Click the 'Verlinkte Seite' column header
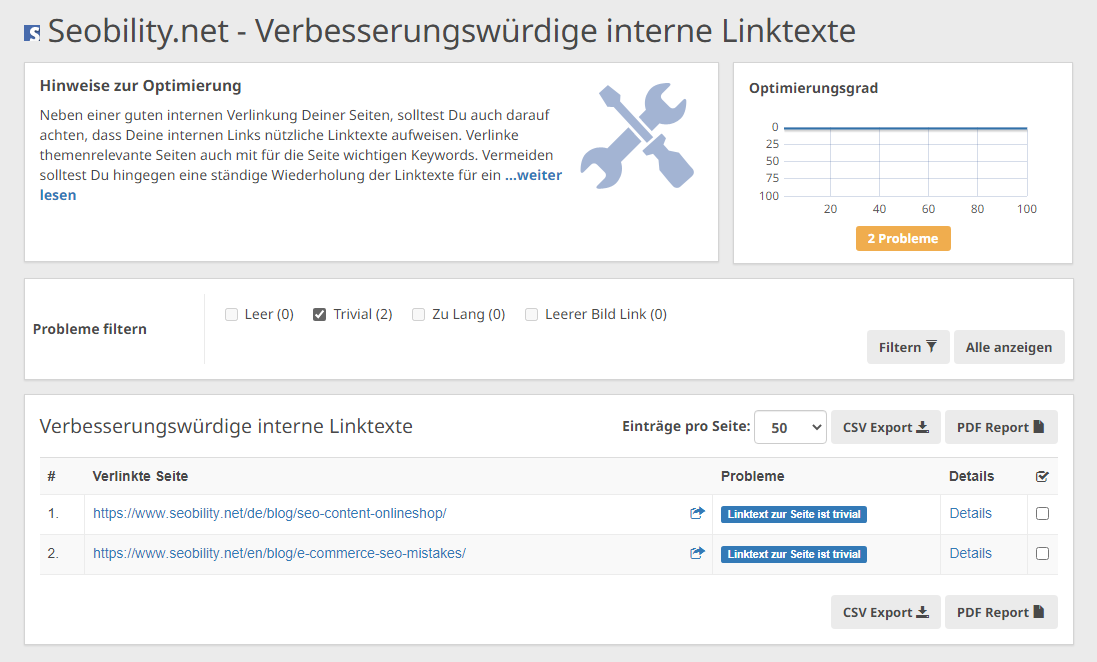Image resolution: width=1097 pixels, height=662 pixels. click(140, 476)
